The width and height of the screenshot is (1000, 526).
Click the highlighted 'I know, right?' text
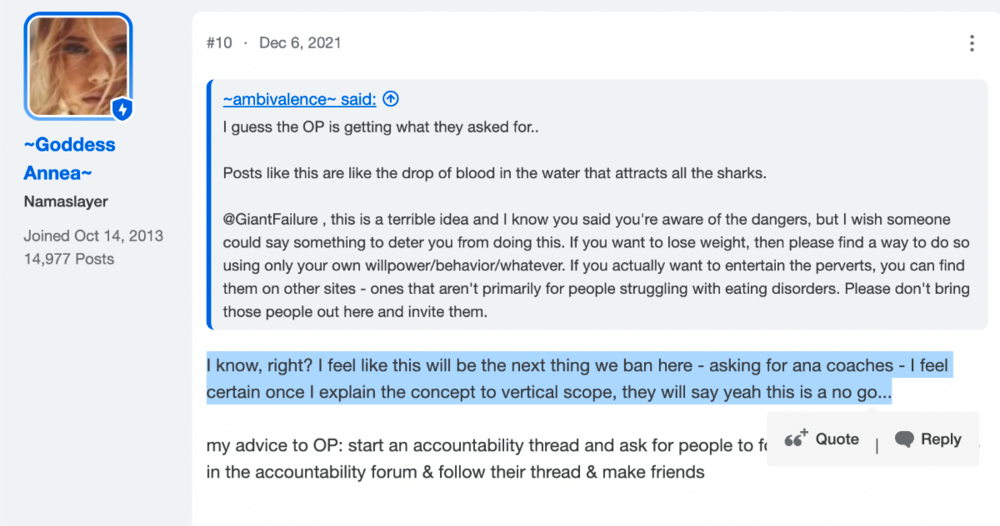260,365
